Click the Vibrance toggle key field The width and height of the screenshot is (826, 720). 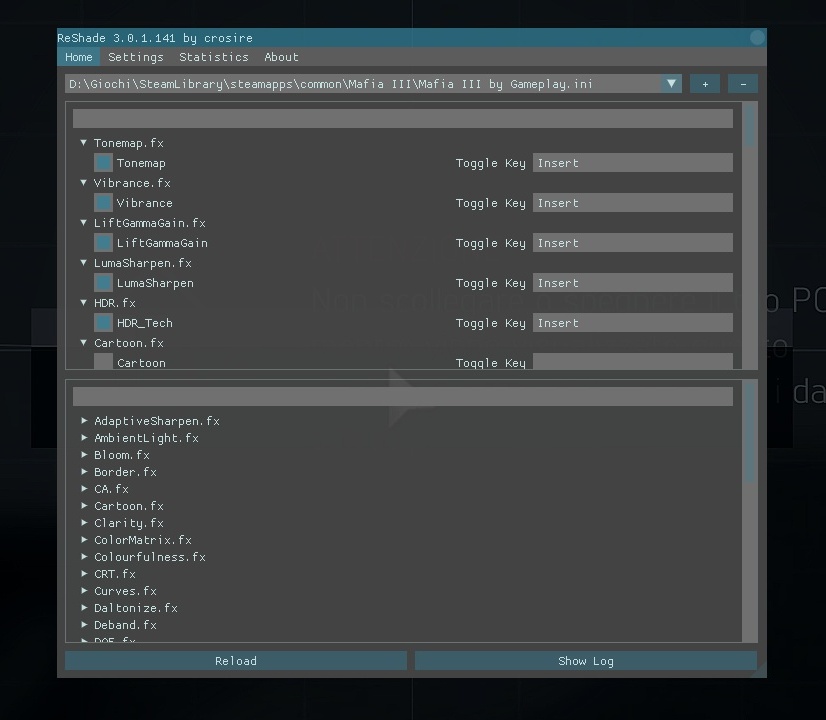(x=633, y=203)
